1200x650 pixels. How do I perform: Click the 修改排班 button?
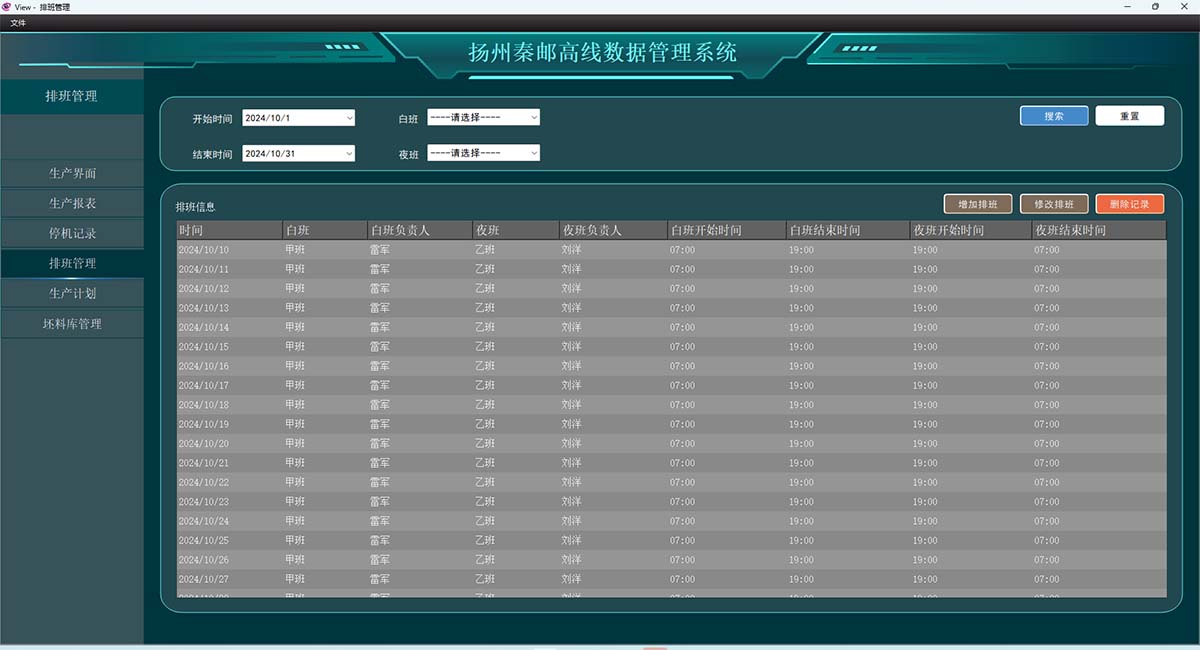point(1054,204)
